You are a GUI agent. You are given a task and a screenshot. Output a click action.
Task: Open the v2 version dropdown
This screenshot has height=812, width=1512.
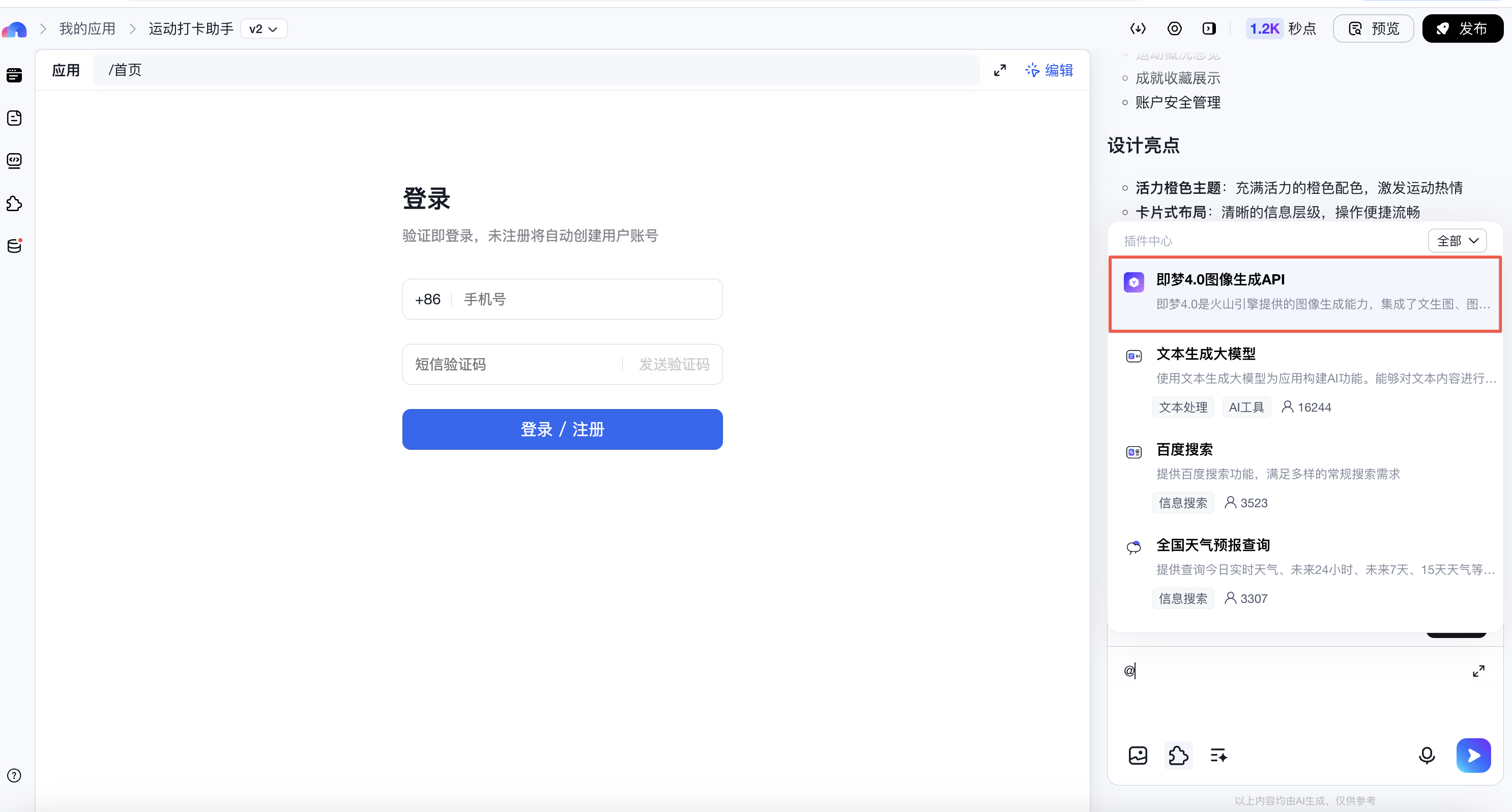[264, 29]
